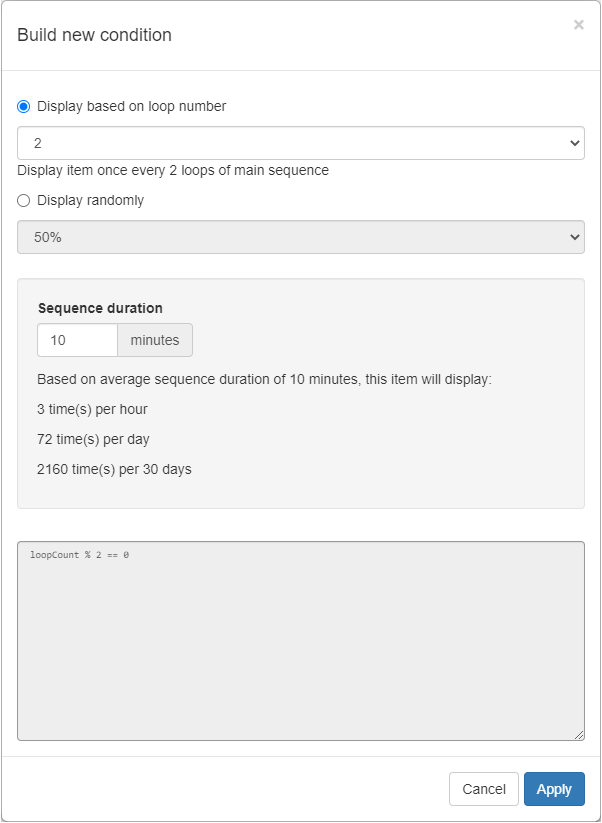
Task: Click the minutes label next to the duration field
Action: (154, 340)
